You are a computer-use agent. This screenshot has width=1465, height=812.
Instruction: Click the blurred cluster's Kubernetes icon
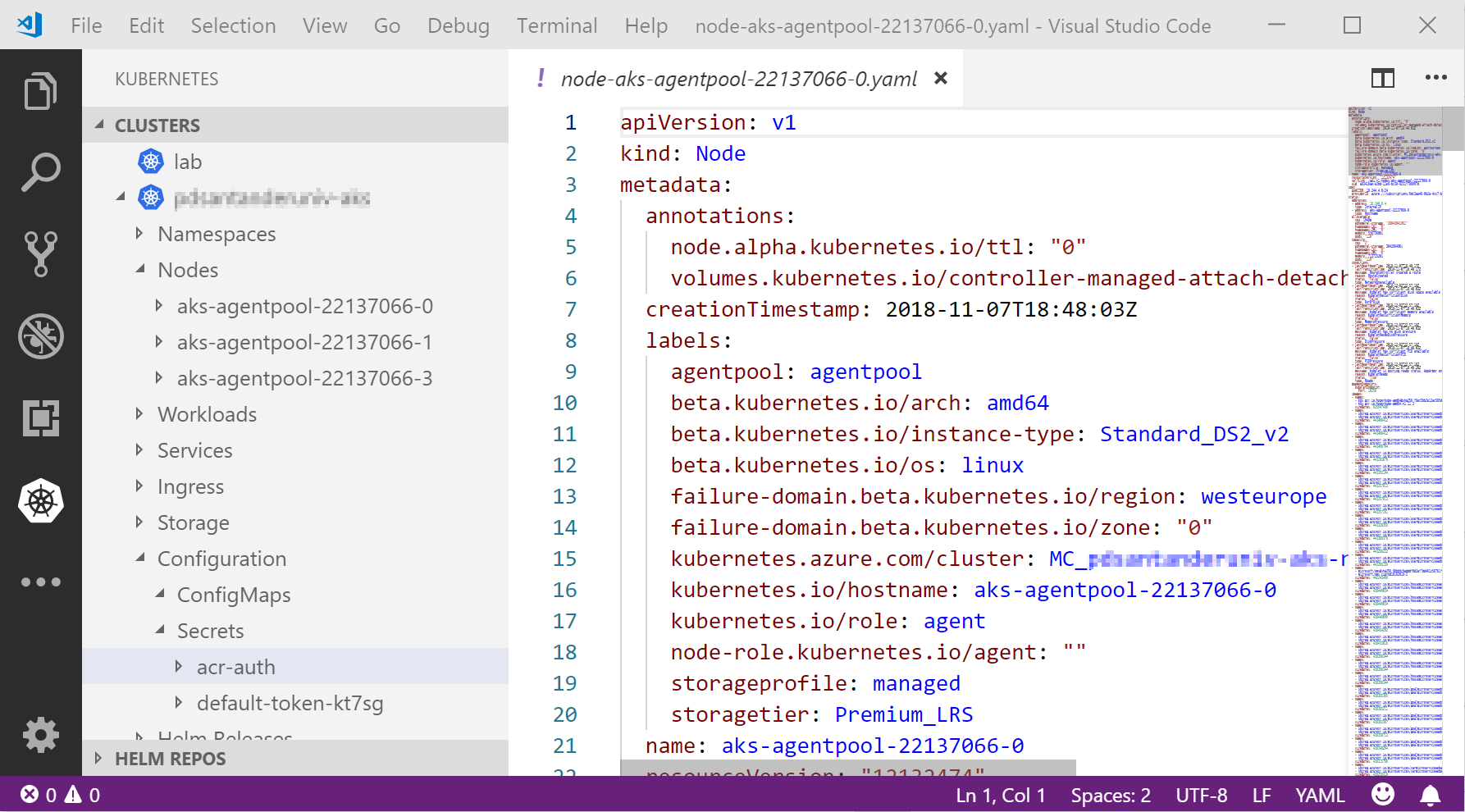151,198
